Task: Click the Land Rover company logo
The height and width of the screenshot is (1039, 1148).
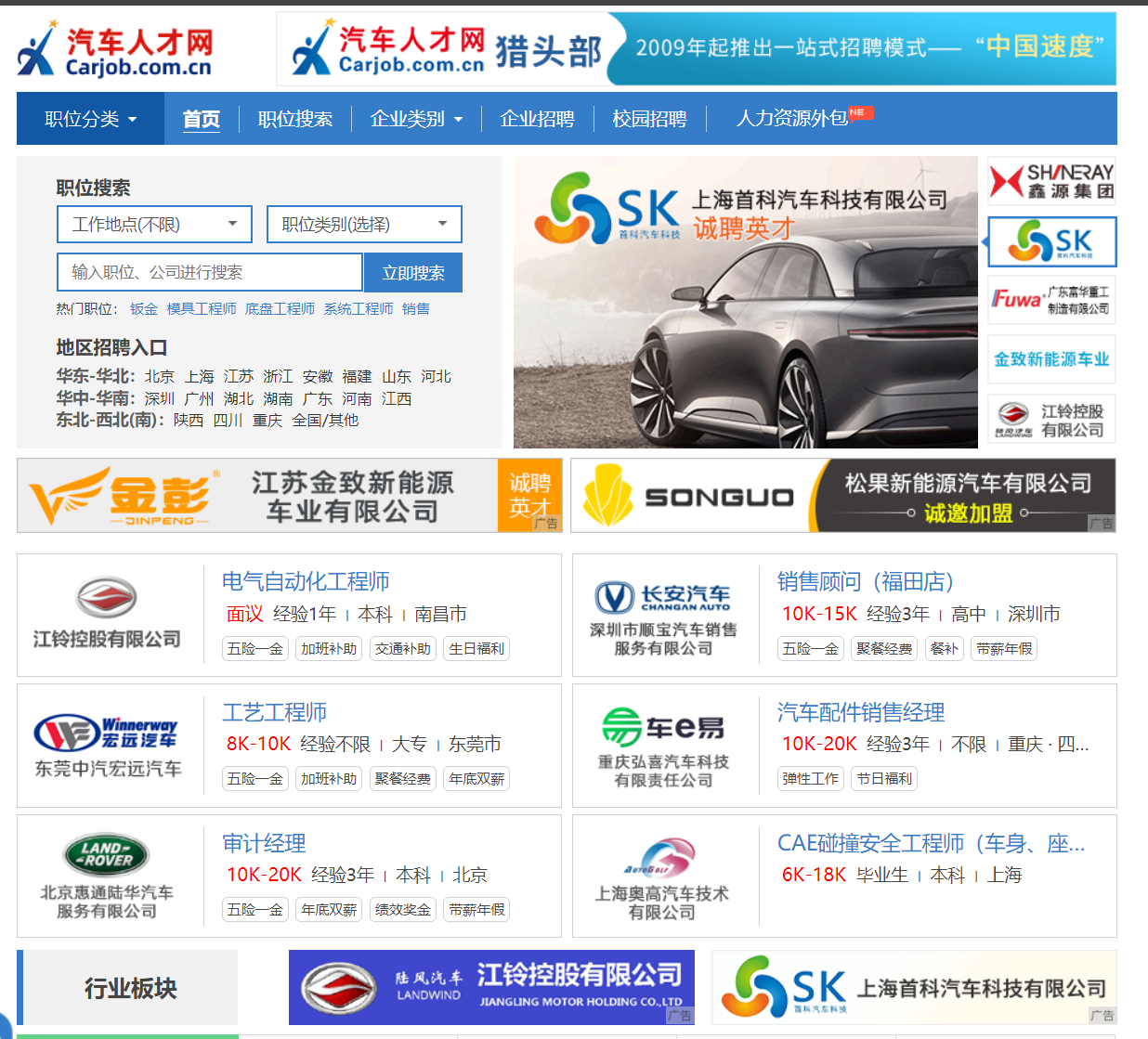Action: [x=107, y=854]
